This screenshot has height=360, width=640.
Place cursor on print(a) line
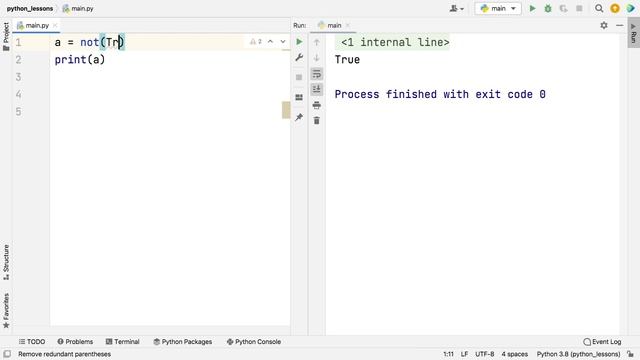coord(80,60)
